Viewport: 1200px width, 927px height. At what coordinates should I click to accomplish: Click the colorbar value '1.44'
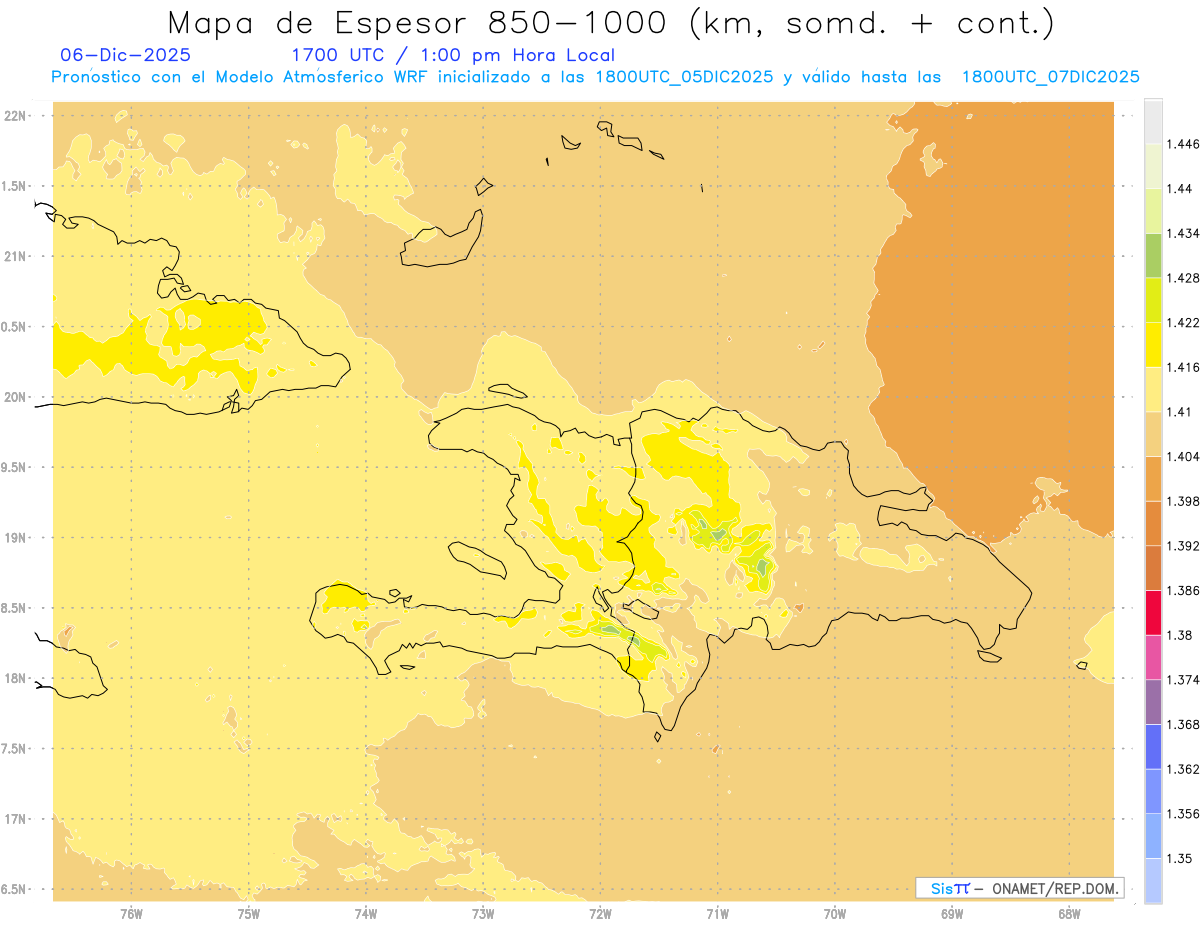tap(1181, 189)
